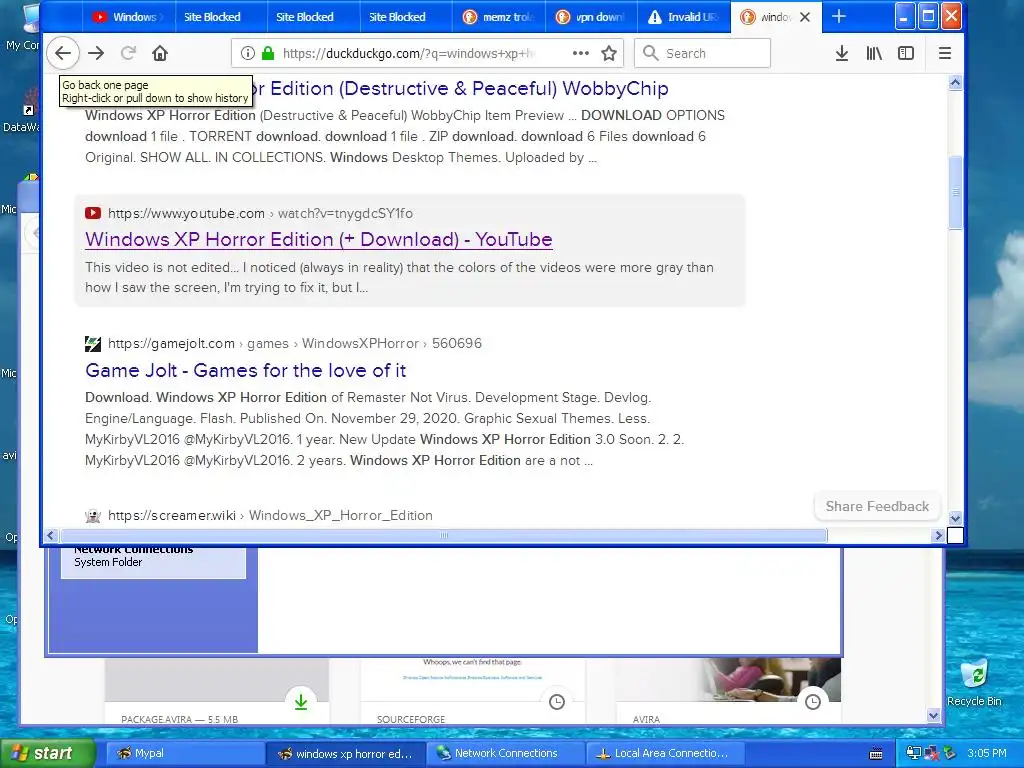Click the green download arrow on the Avira package card
Viewport: 1024px width, 768px height.
301,702
